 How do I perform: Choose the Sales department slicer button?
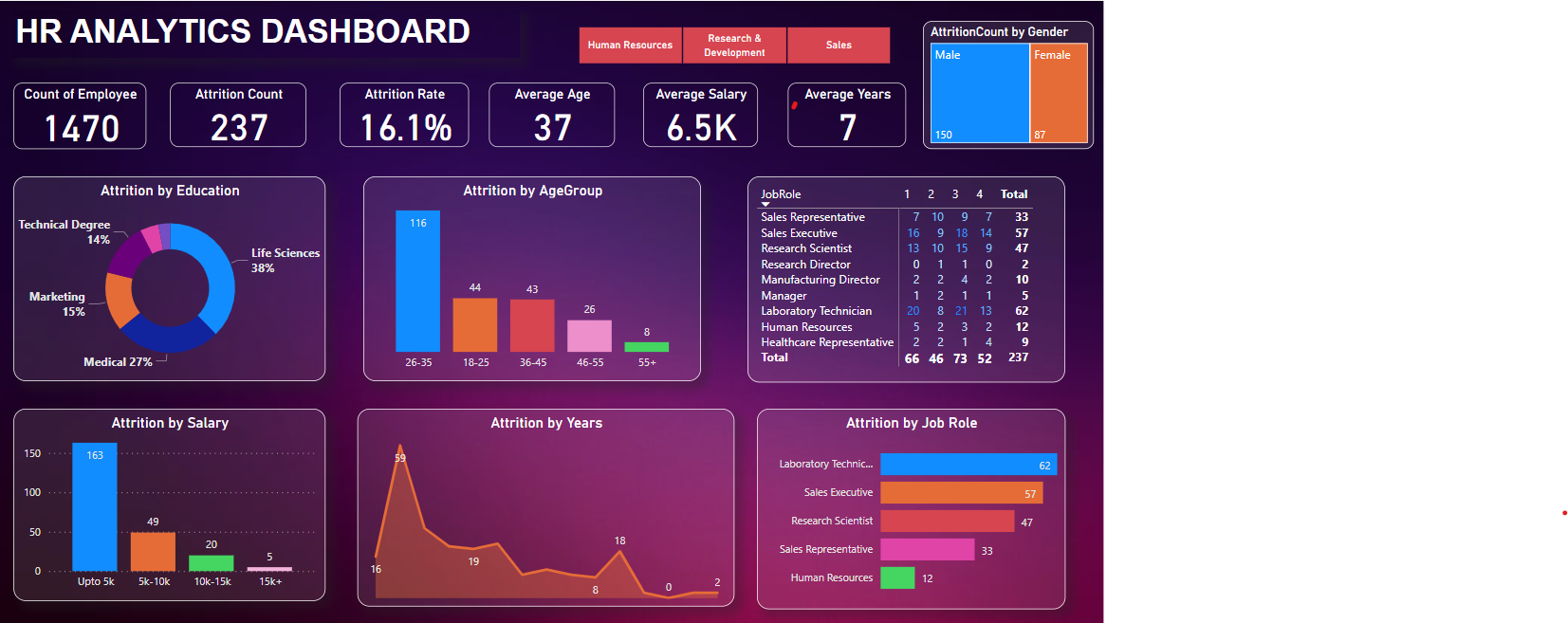click(839, 45)
